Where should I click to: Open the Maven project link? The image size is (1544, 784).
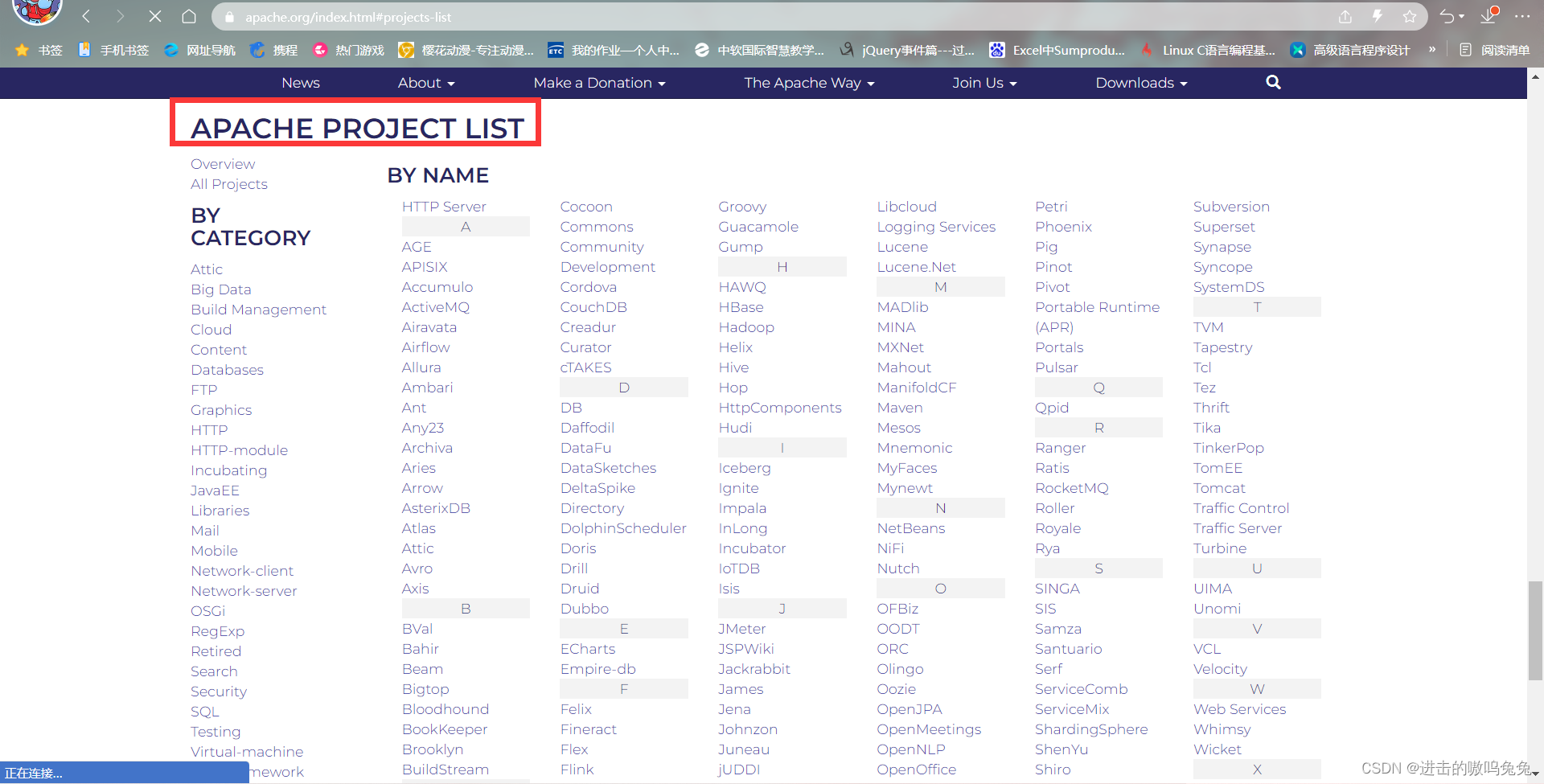[900, 408]
